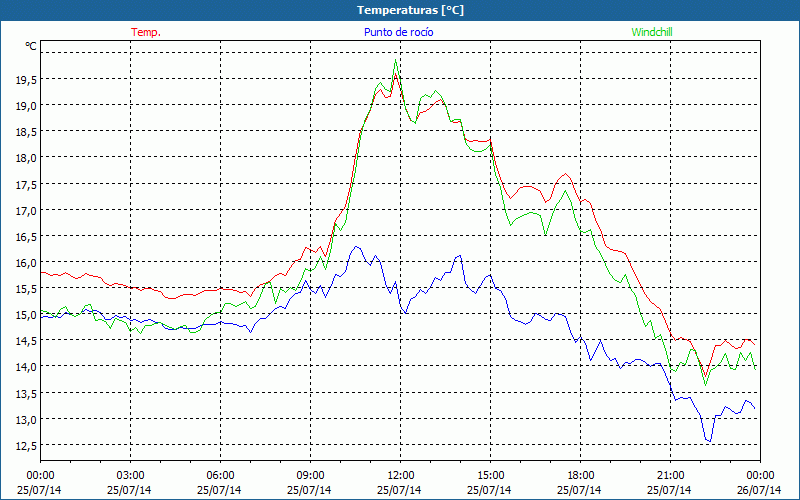The width and height of the screenshot is (800, 500).
Task: Click the 17,0 y-axis value
Action: (x=27, y=210)
